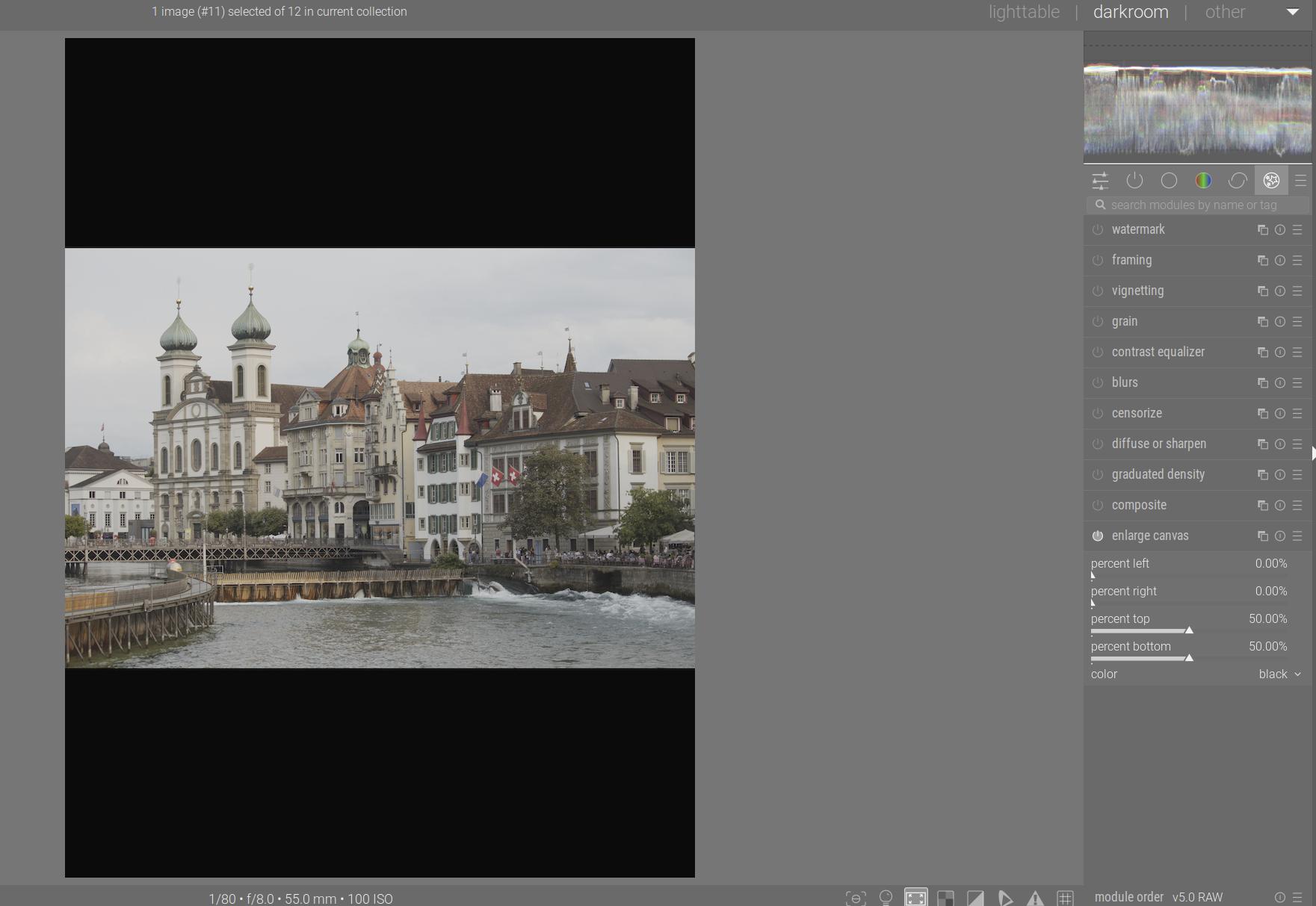The width and height of the screenshot is (1316, 906).
Task: Turn on the grain module
Action: 1098,322
